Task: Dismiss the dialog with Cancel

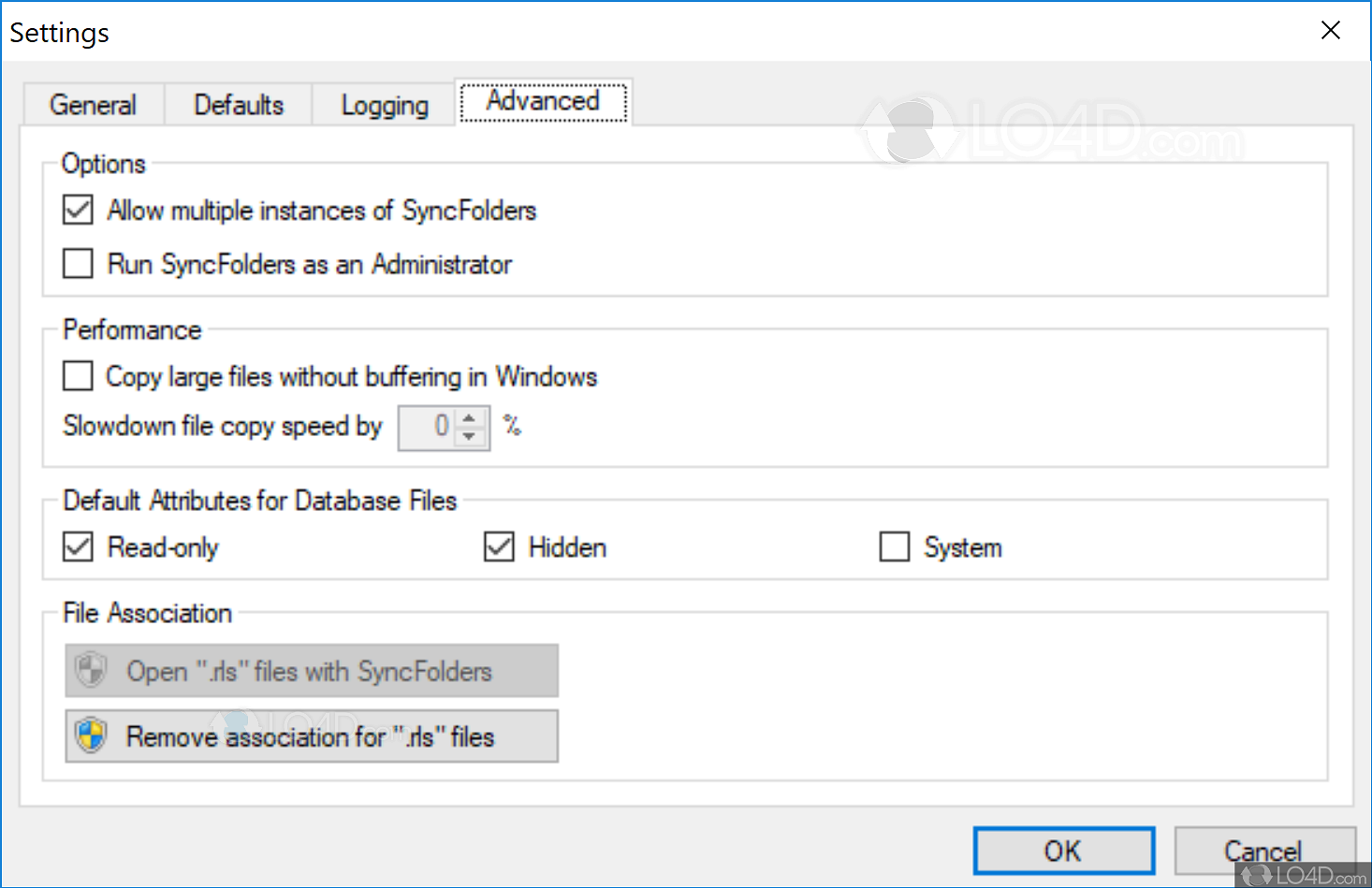Action: [1264, 851]
